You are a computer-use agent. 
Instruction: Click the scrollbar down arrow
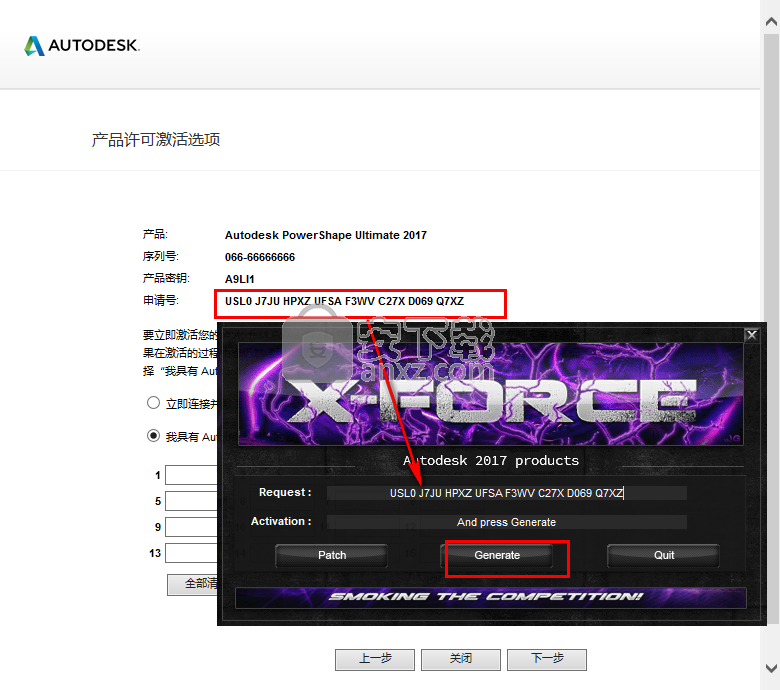[x=771, y=668]
